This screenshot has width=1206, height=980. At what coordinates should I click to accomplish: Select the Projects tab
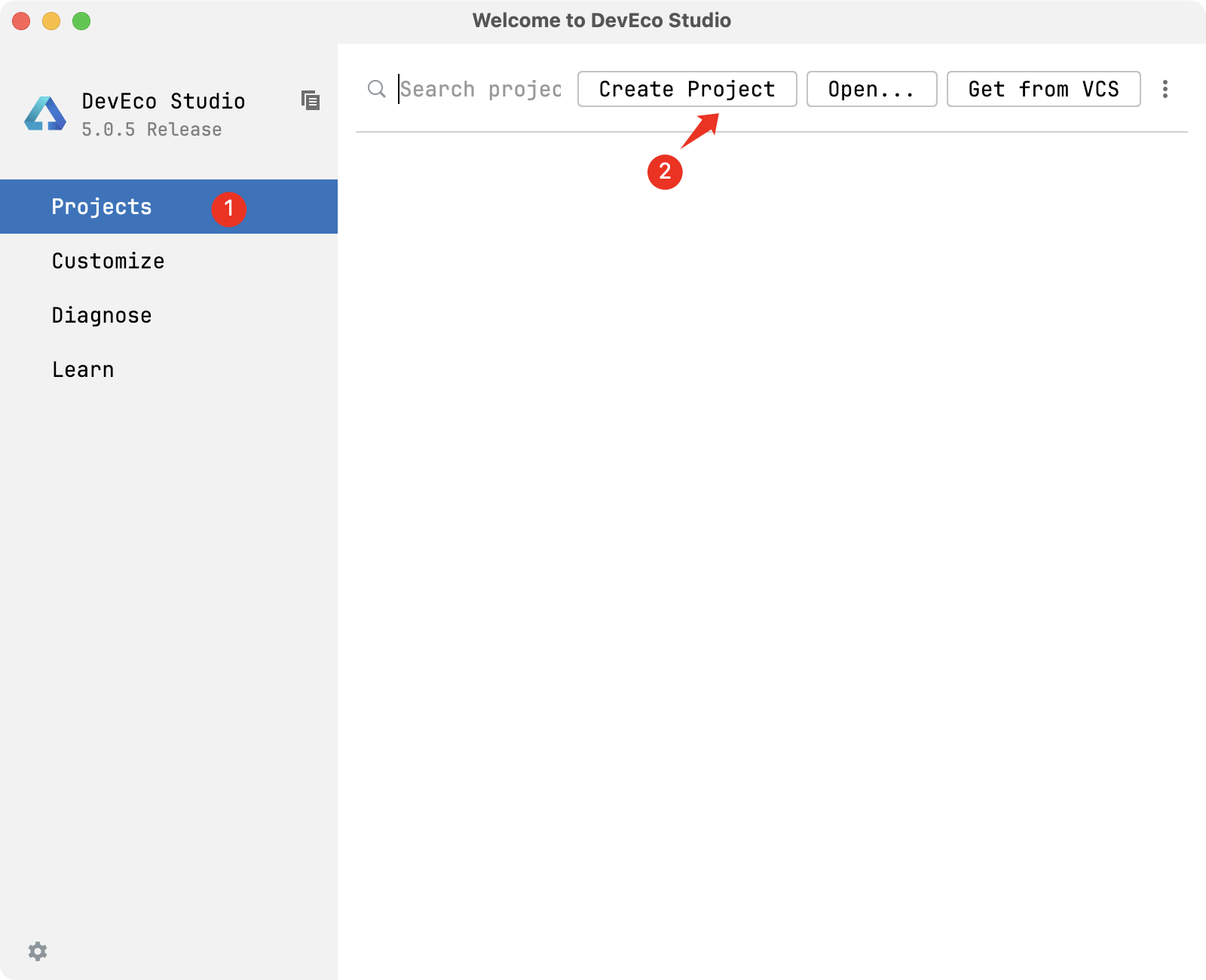click(x=169, y=207)
